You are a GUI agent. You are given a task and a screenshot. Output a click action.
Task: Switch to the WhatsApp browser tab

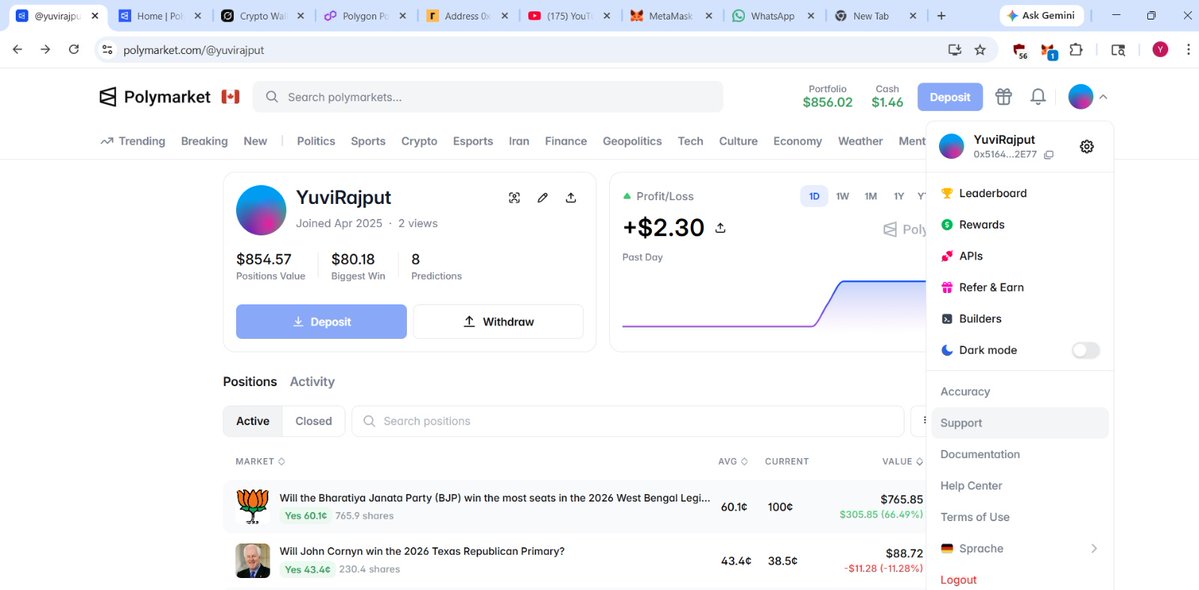pos(775,15)
